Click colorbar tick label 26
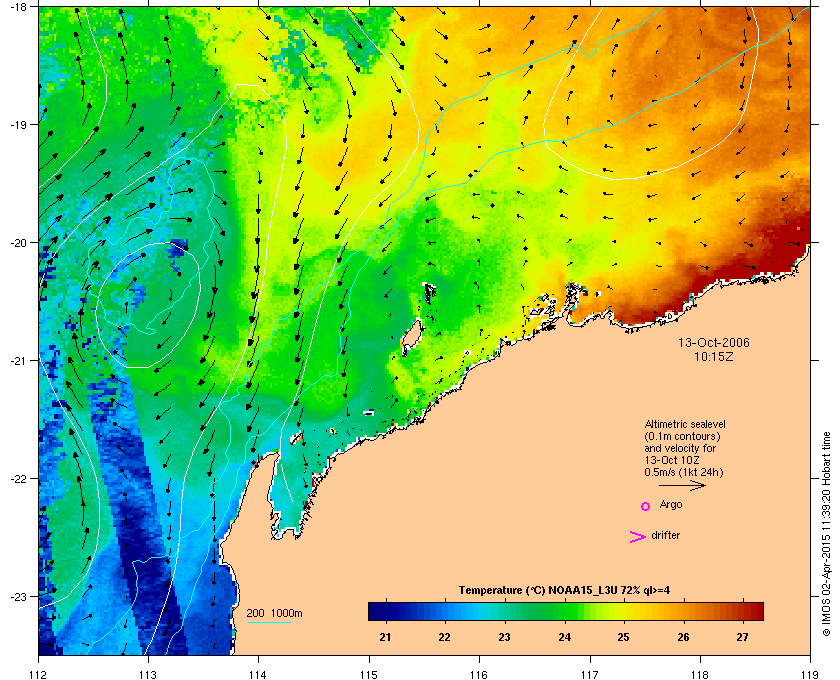Viewport: 840px width, 680px height. tap(683, 638)
